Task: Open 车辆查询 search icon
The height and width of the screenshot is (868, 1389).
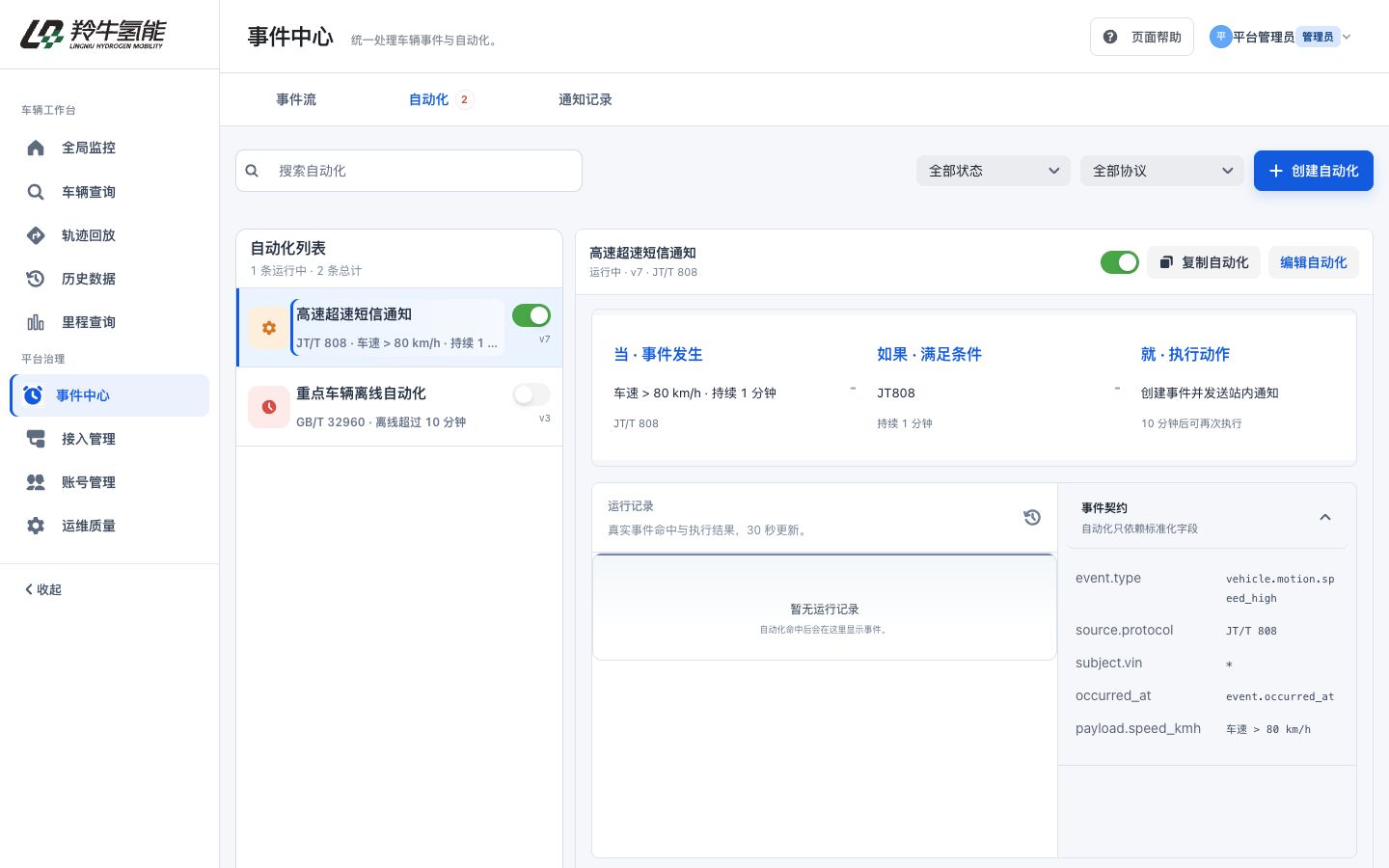Action: (x=36, y=192)
